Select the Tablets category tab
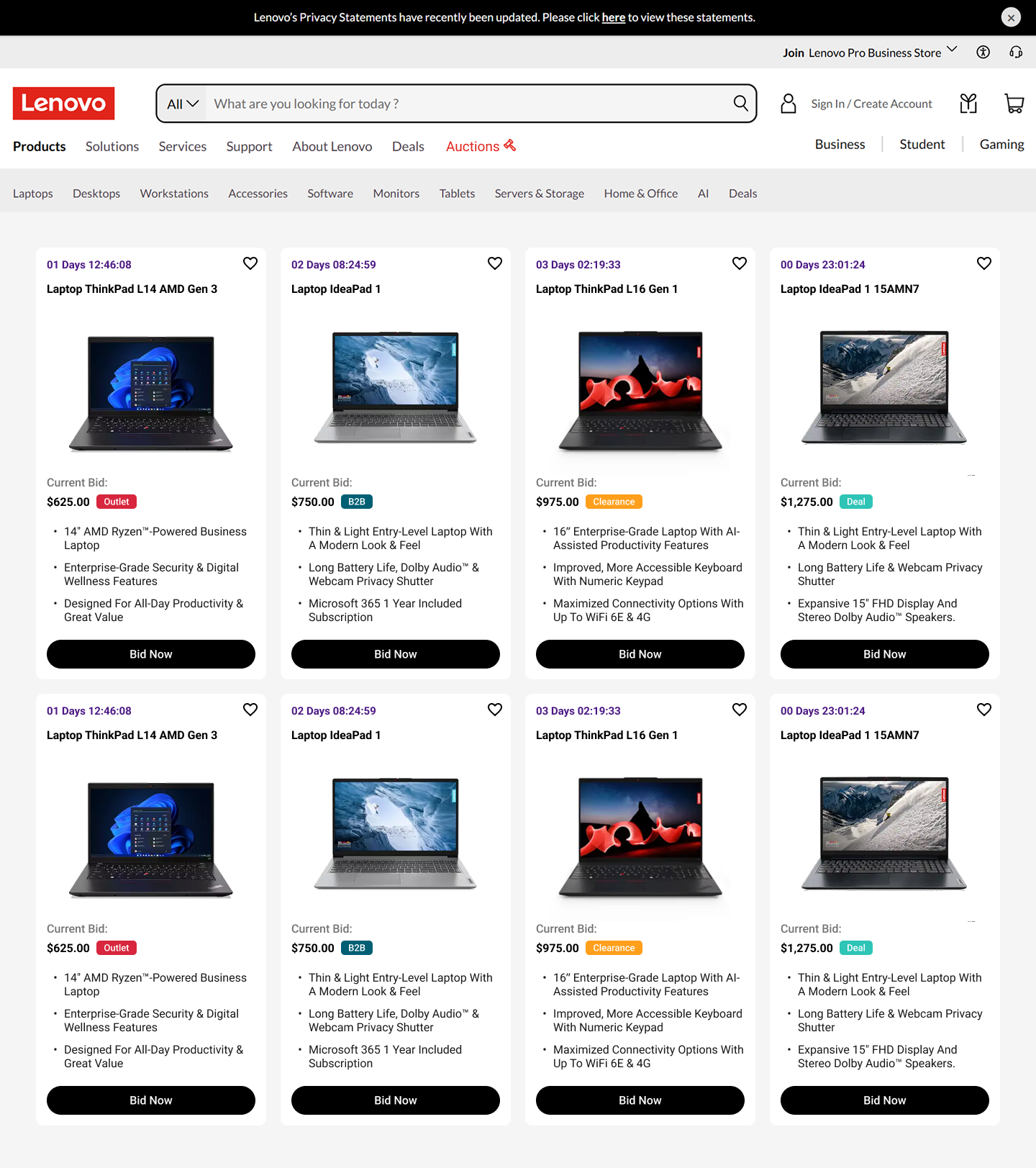The image size is (1036, 1168). click(x=458, y=194)
